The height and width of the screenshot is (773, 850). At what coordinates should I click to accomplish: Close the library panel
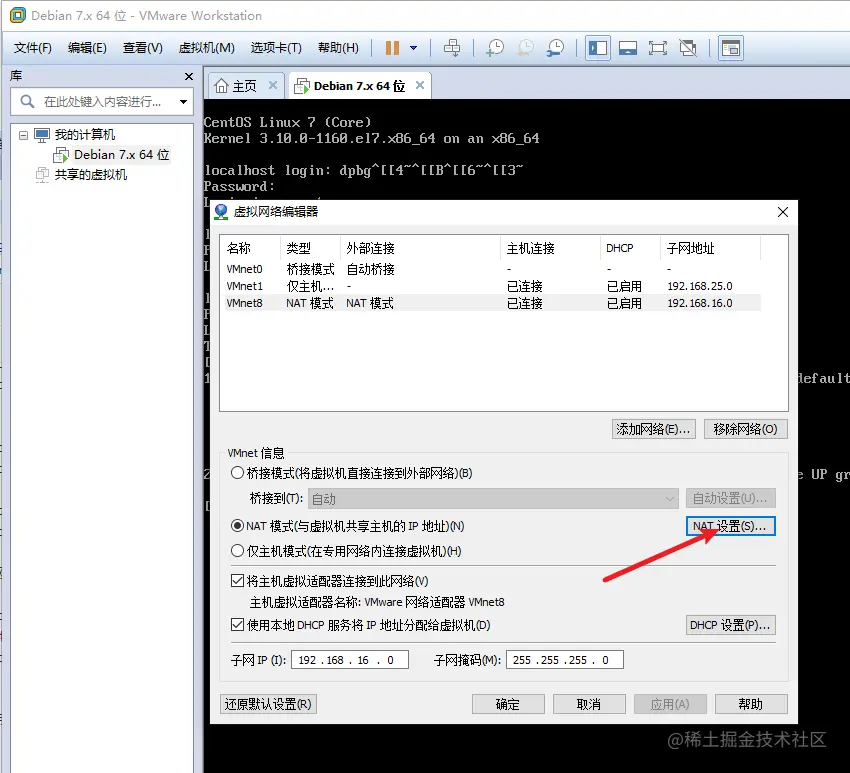[189, 76]
